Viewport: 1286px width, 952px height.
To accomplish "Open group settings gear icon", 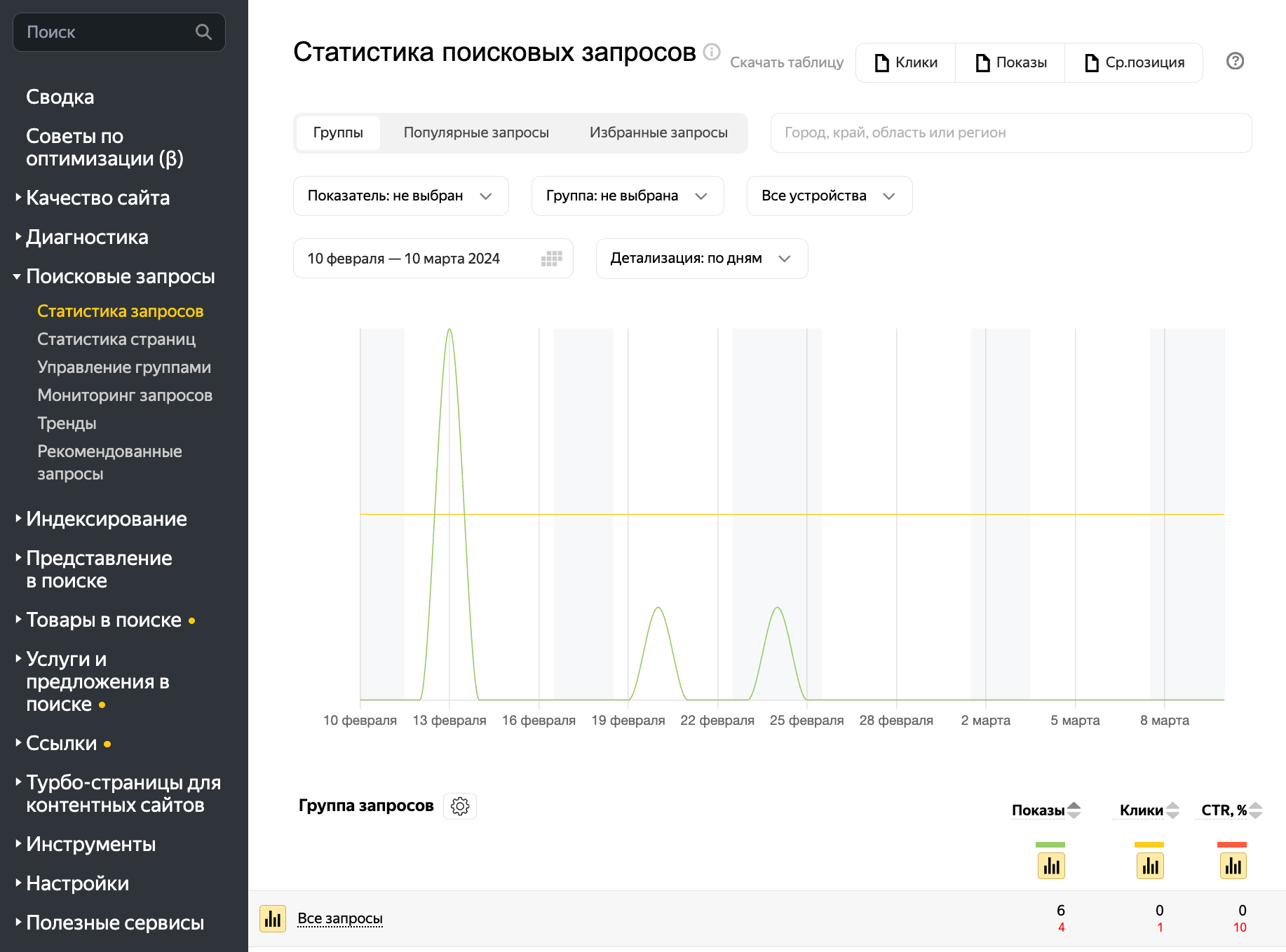I will click(460, 806).
